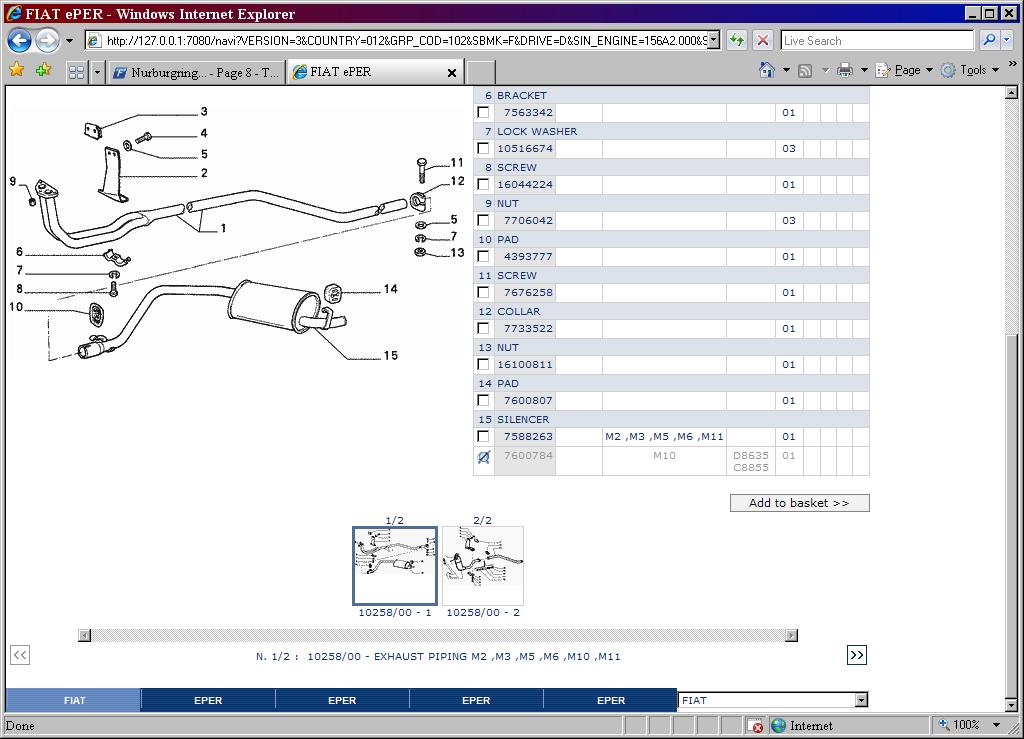Viewport: 1024px width, 739px height.
Task: Click the Add to basket button
Action: 799,503
